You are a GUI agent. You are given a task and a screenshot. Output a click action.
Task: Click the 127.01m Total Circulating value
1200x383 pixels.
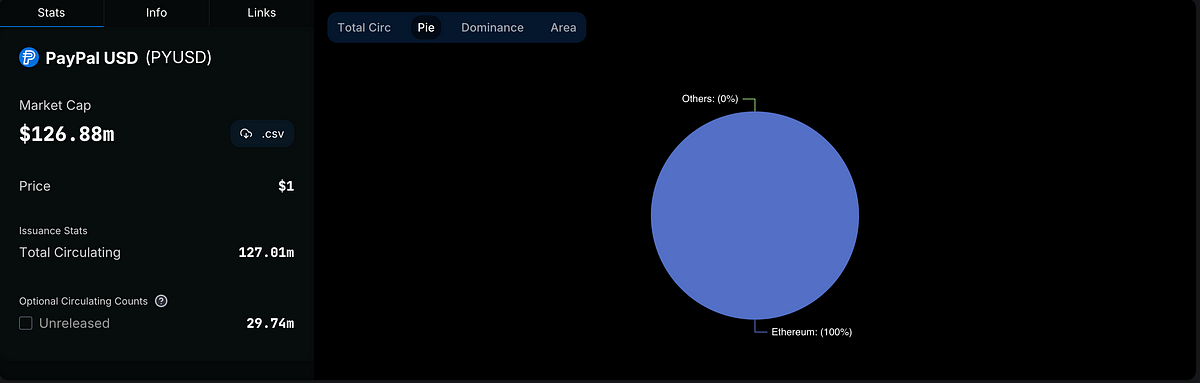pos(266,252)
